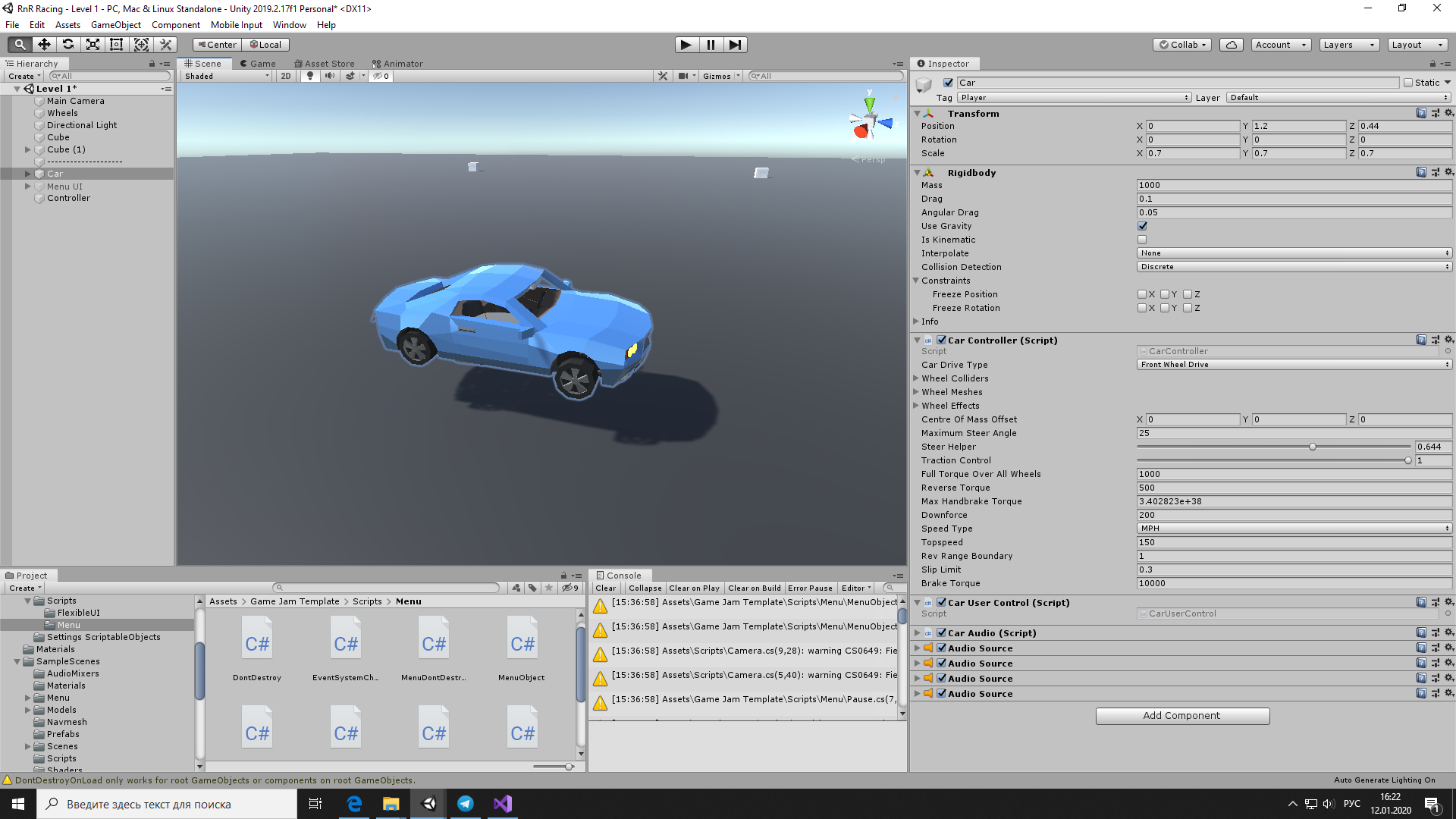This screenshot has height=819, width=1456.
Task: Open Car Drive Type dropdown
Action: pos(1294,365)
